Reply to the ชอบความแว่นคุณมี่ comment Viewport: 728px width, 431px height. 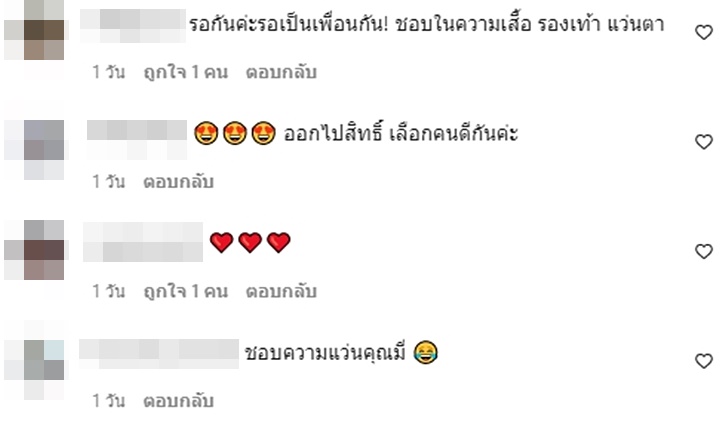[x=178, y=401]
